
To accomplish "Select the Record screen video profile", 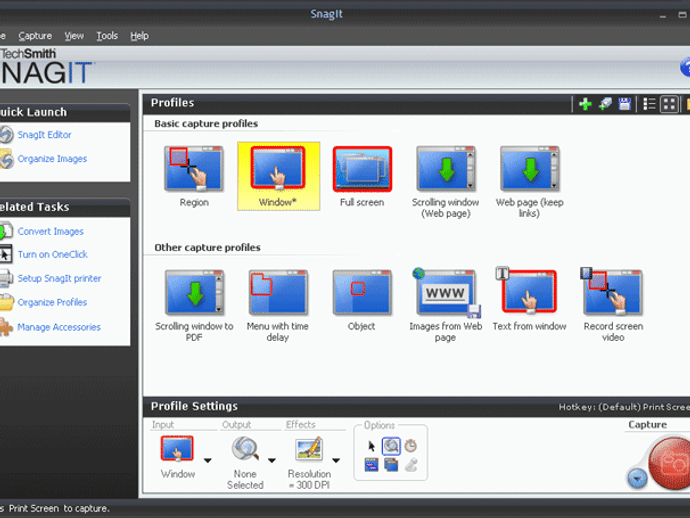I will (x=613, y=306).
